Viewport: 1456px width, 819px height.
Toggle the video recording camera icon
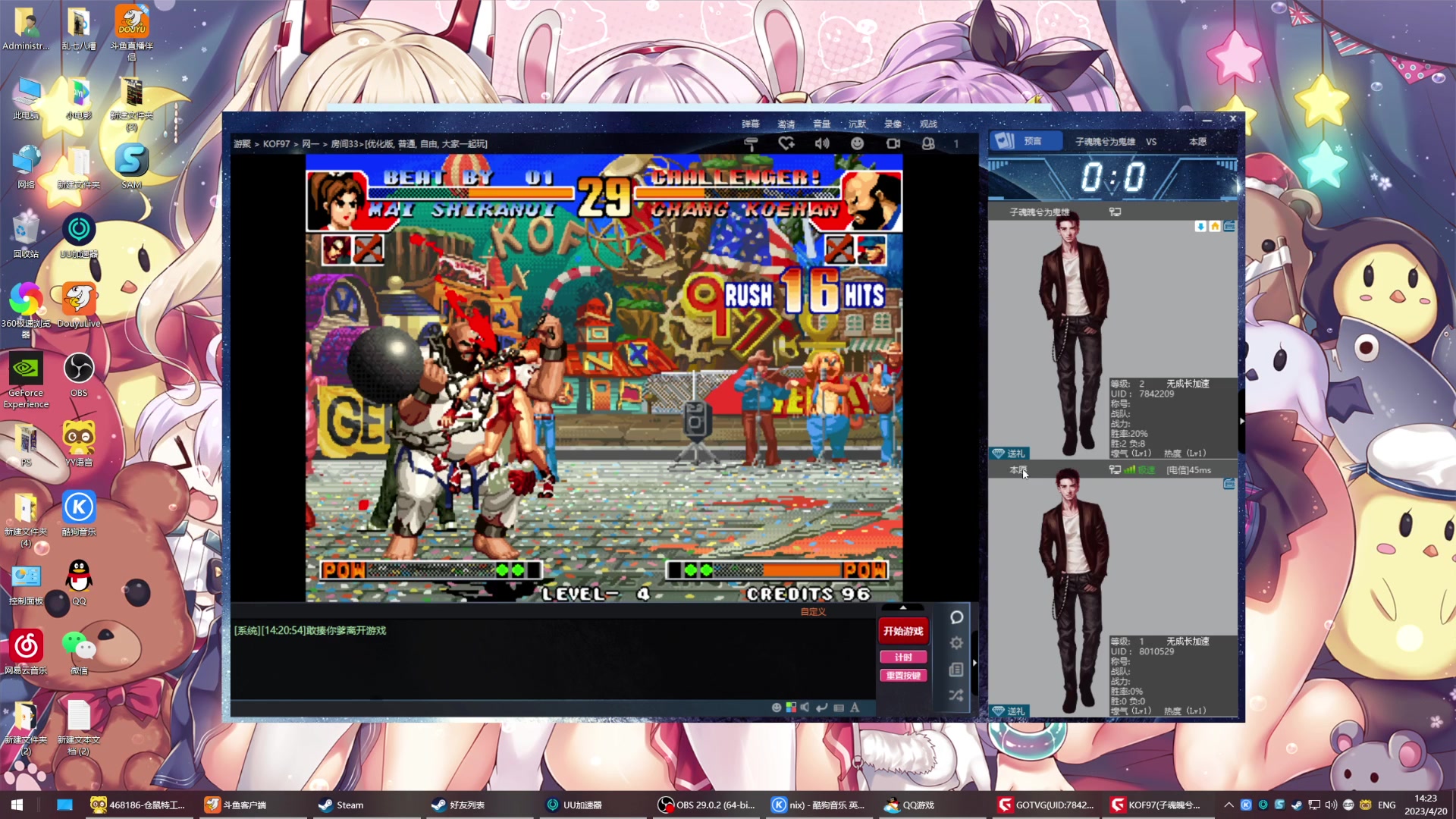coord(893,143)
